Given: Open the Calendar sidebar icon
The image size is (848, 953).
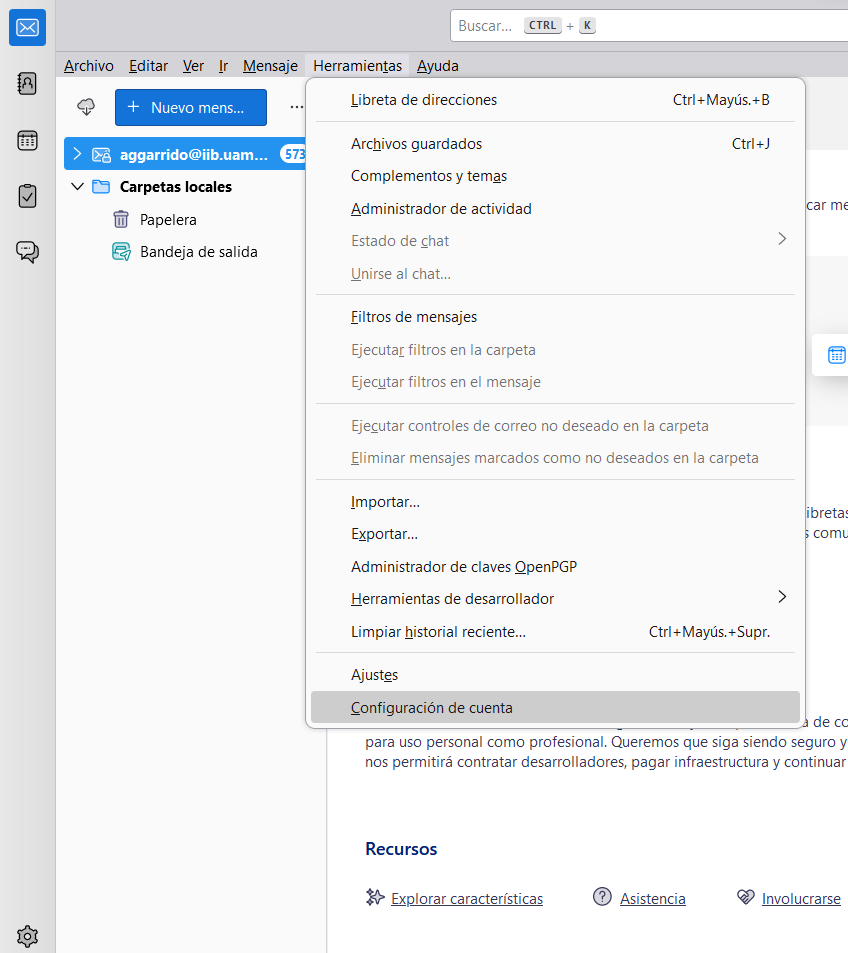Looking at the screenshot, I should point(27,140).
